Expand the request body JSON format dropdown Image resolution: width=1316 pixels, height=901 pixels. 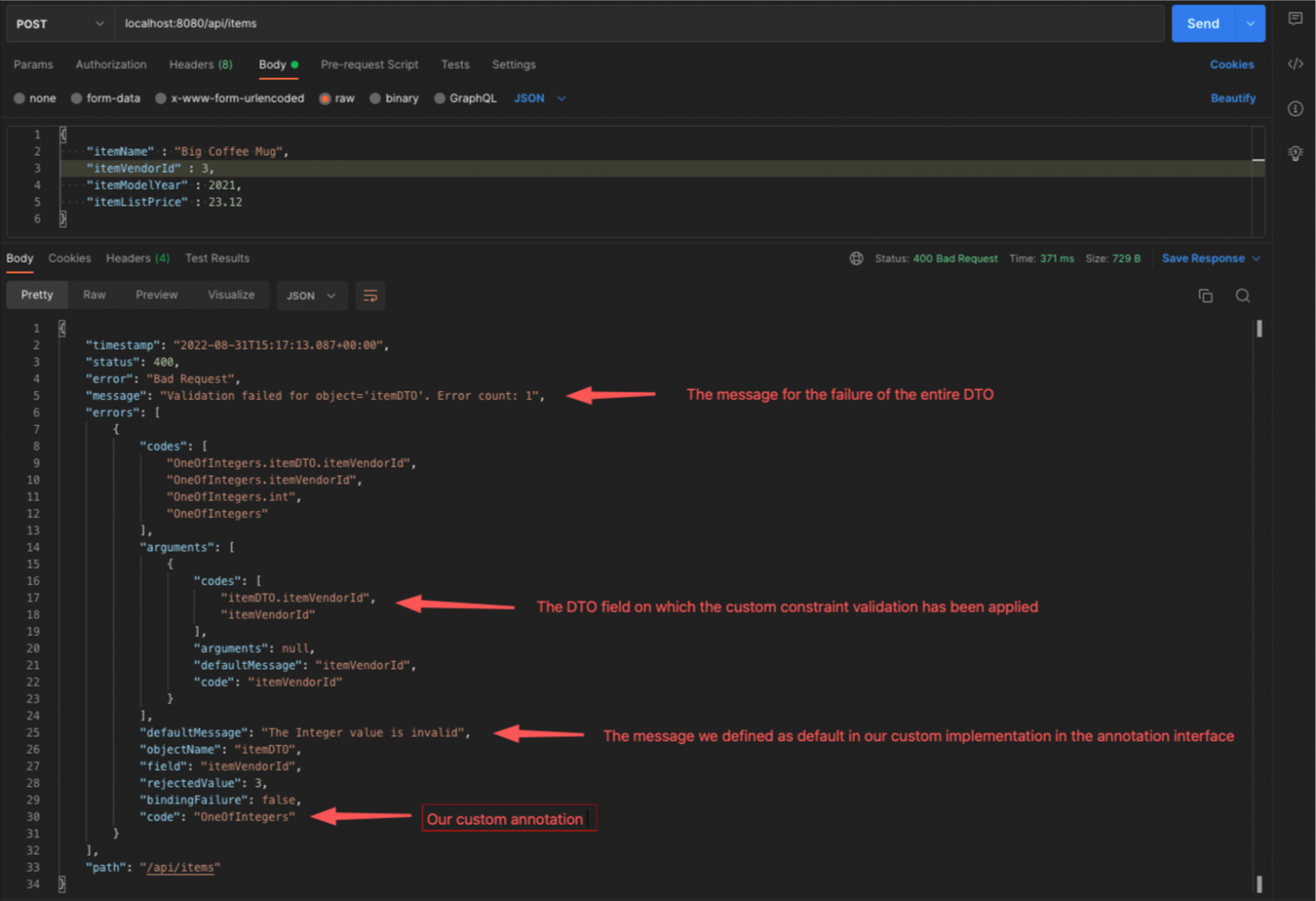pos(541,98)
